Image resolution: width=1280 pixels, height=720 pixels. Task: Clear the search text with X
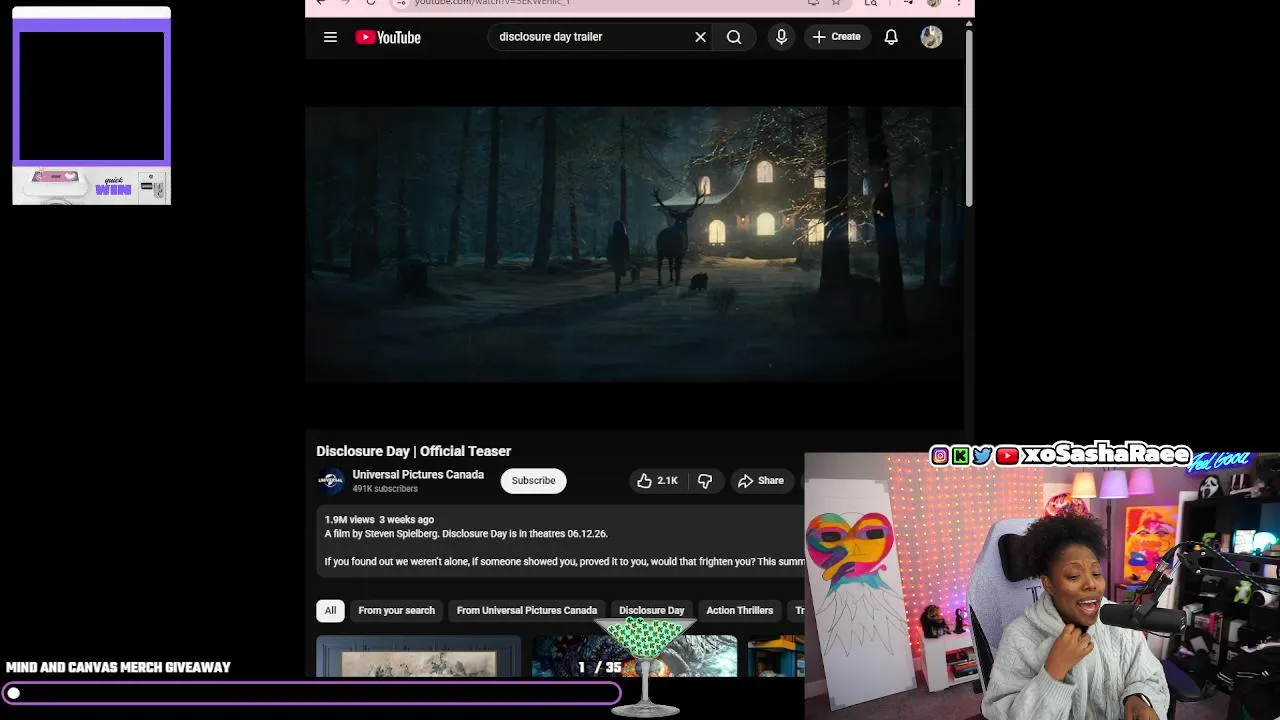pyautogui.click(x=700, y=37)
